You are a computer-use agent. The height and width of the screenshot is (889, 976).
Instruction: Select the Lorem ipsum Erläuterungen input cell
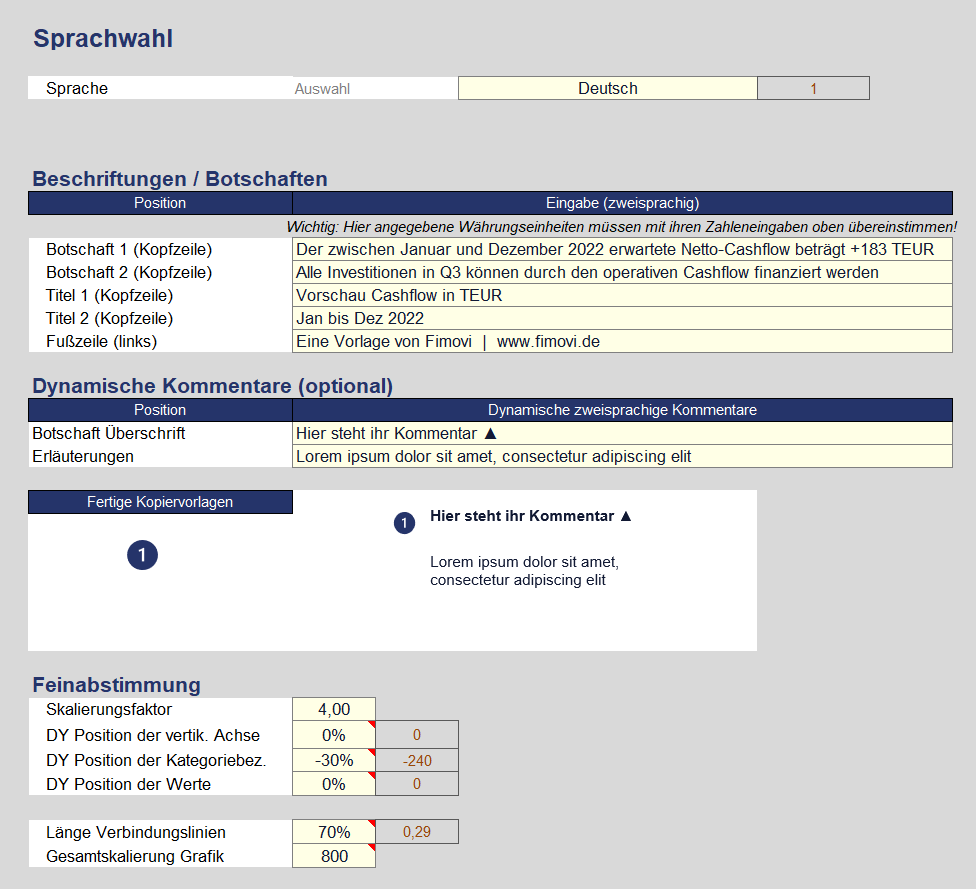point(622,456)
